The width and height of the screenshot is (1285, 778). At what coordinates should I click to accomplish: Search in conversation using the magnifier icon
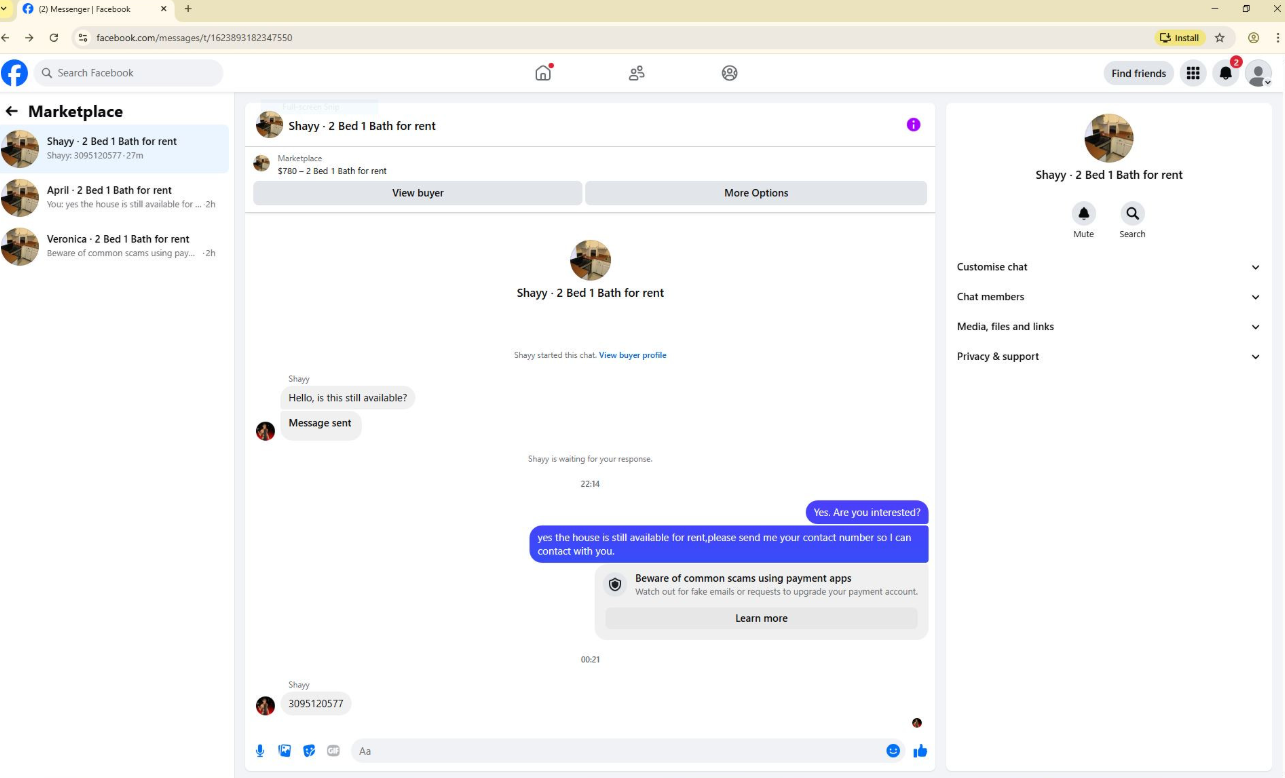[1132, 213]
